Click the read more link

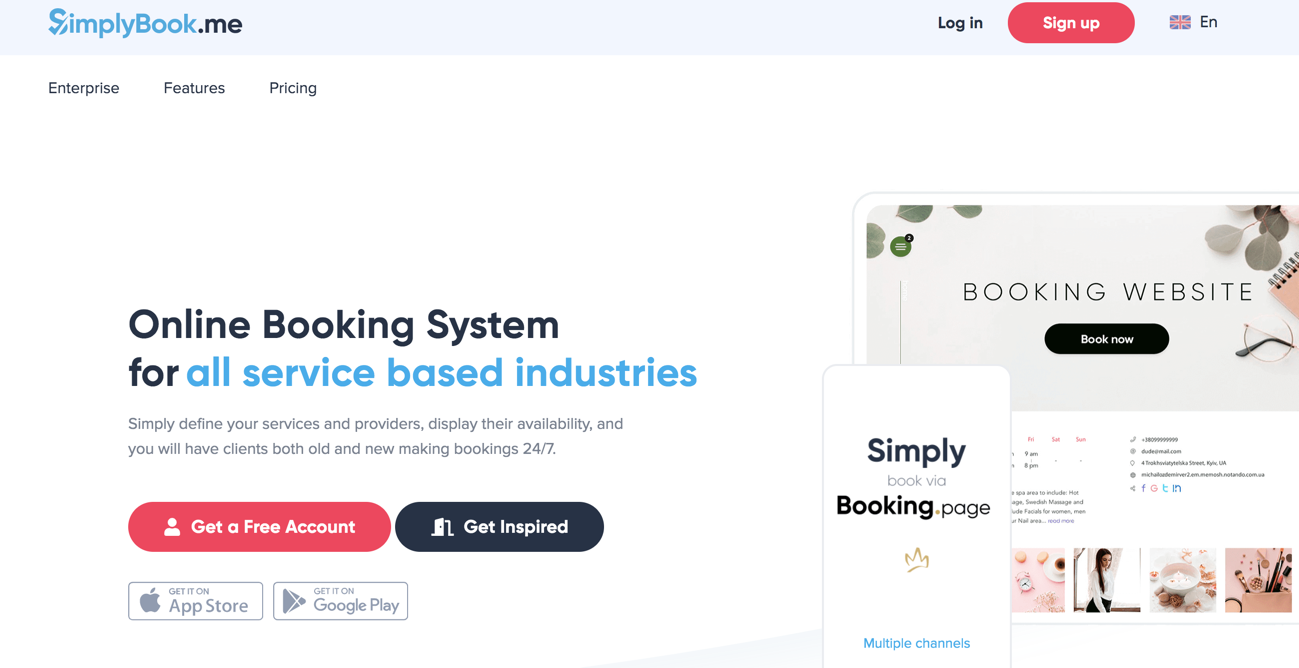click(1061, 521)
